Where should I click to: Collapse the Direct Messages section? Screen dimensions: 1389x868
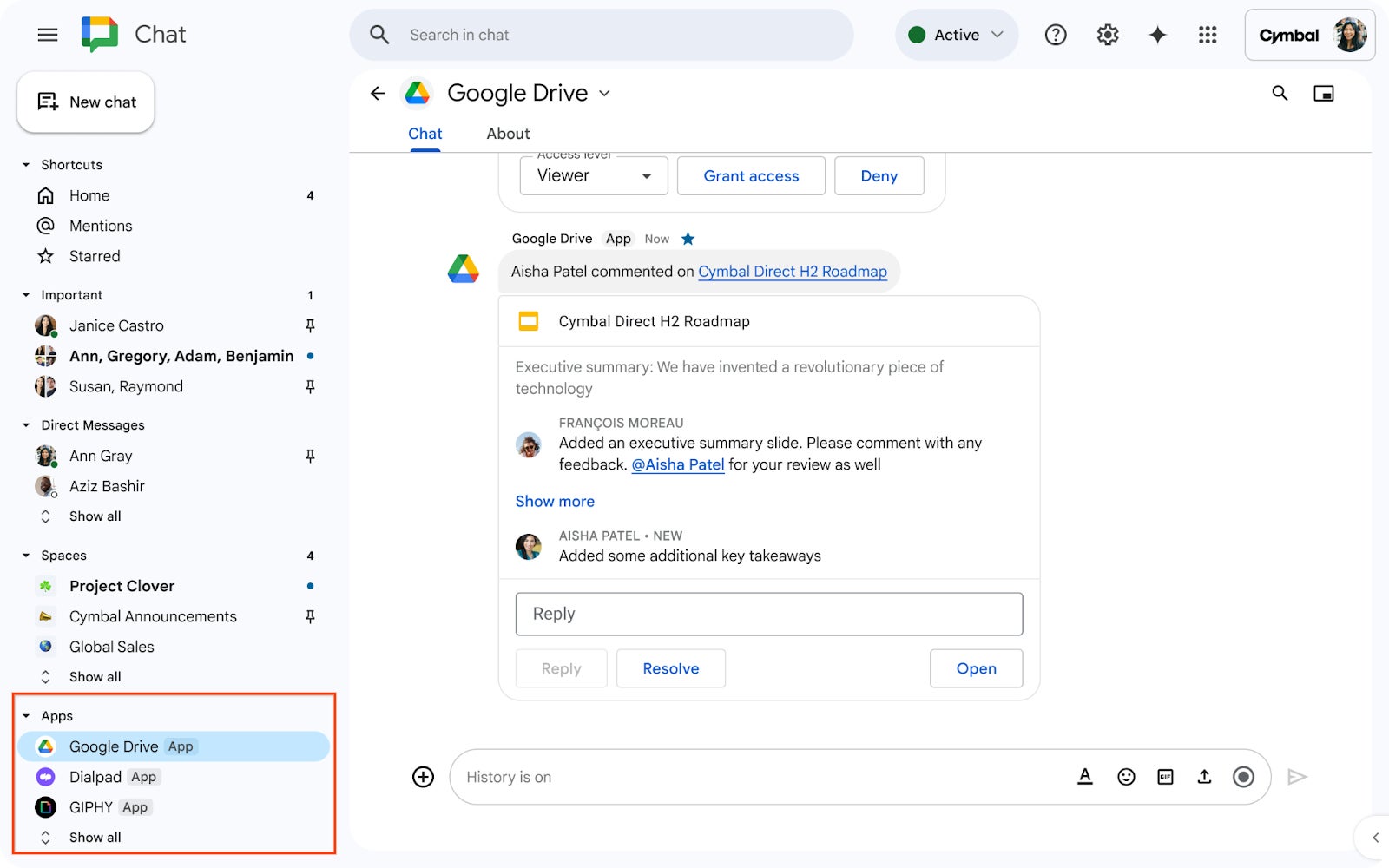pos(26,425)
